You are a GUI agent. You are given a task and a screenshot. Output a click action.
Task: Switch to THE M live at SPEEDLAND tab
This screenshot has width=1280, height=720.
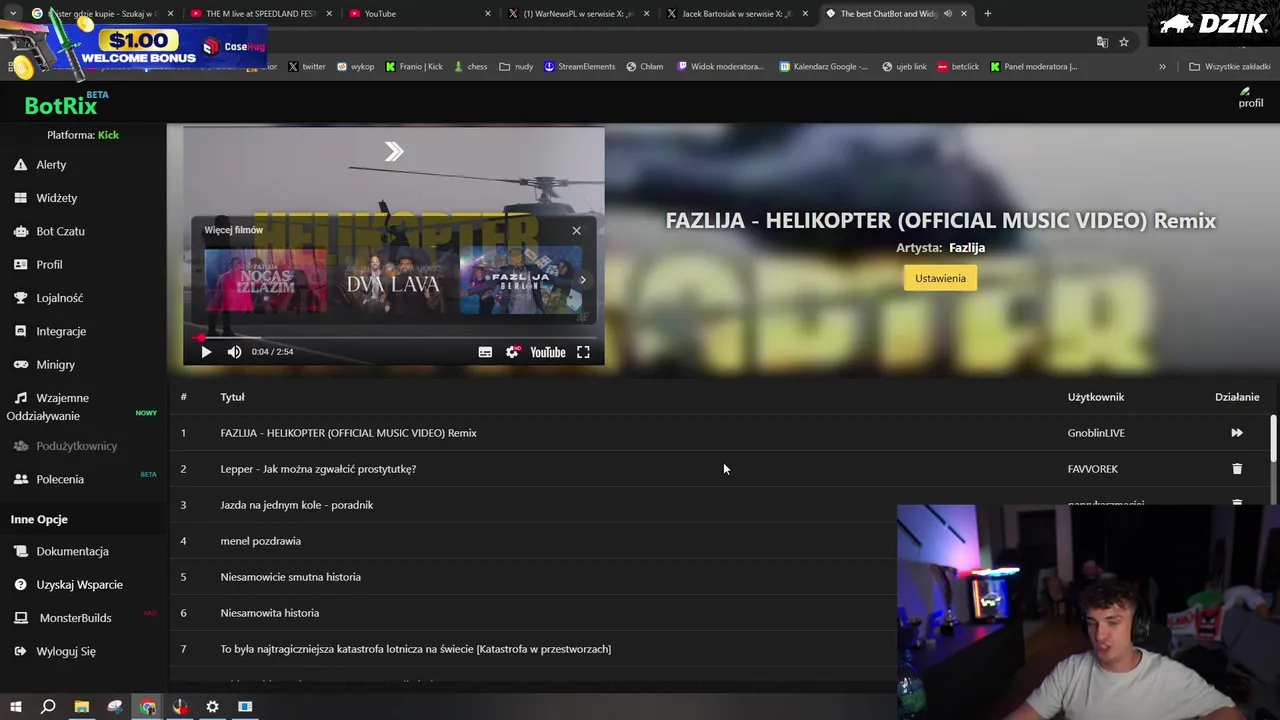[x=260, y=14]
